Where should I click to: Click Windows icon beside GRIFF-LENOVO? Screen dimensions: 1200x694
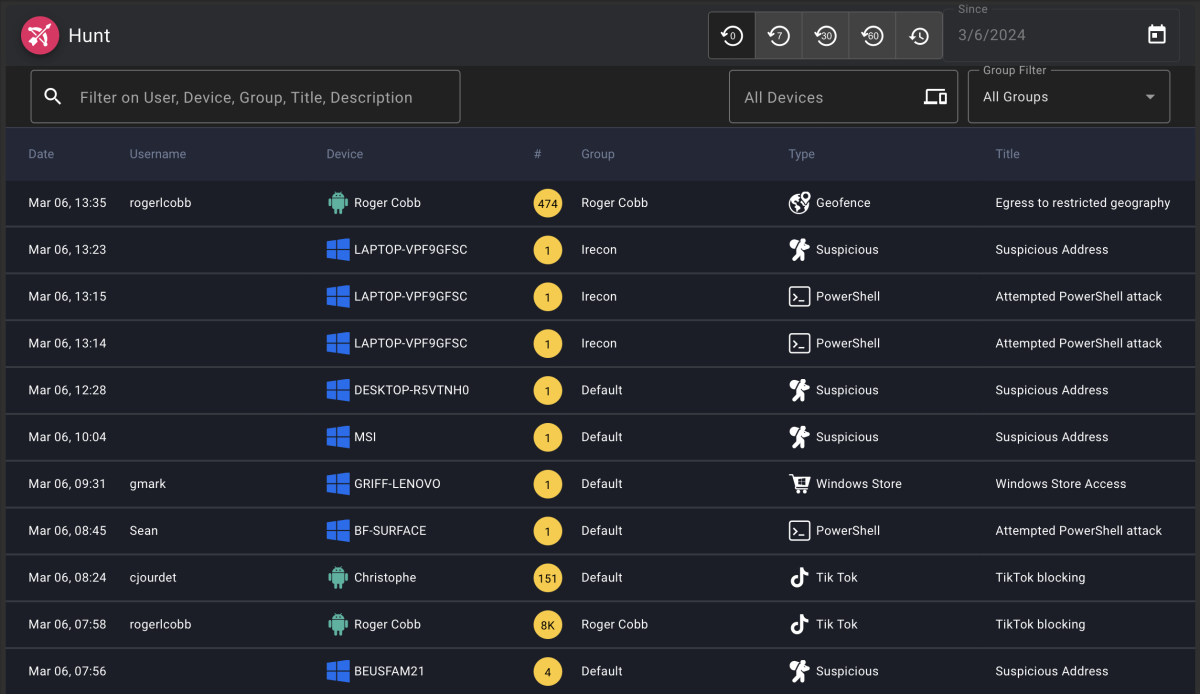click(338, 484)
